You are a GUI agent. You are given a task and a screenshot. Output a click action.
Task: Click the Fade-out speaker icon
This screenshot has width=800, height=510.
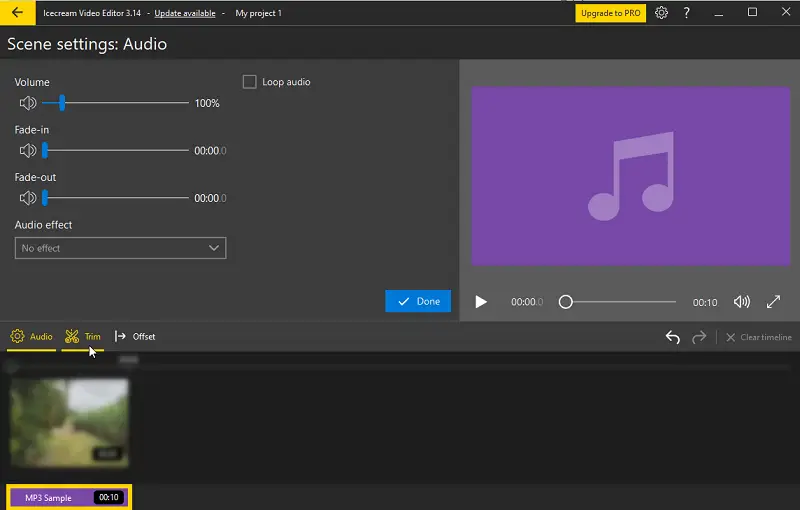28,198
